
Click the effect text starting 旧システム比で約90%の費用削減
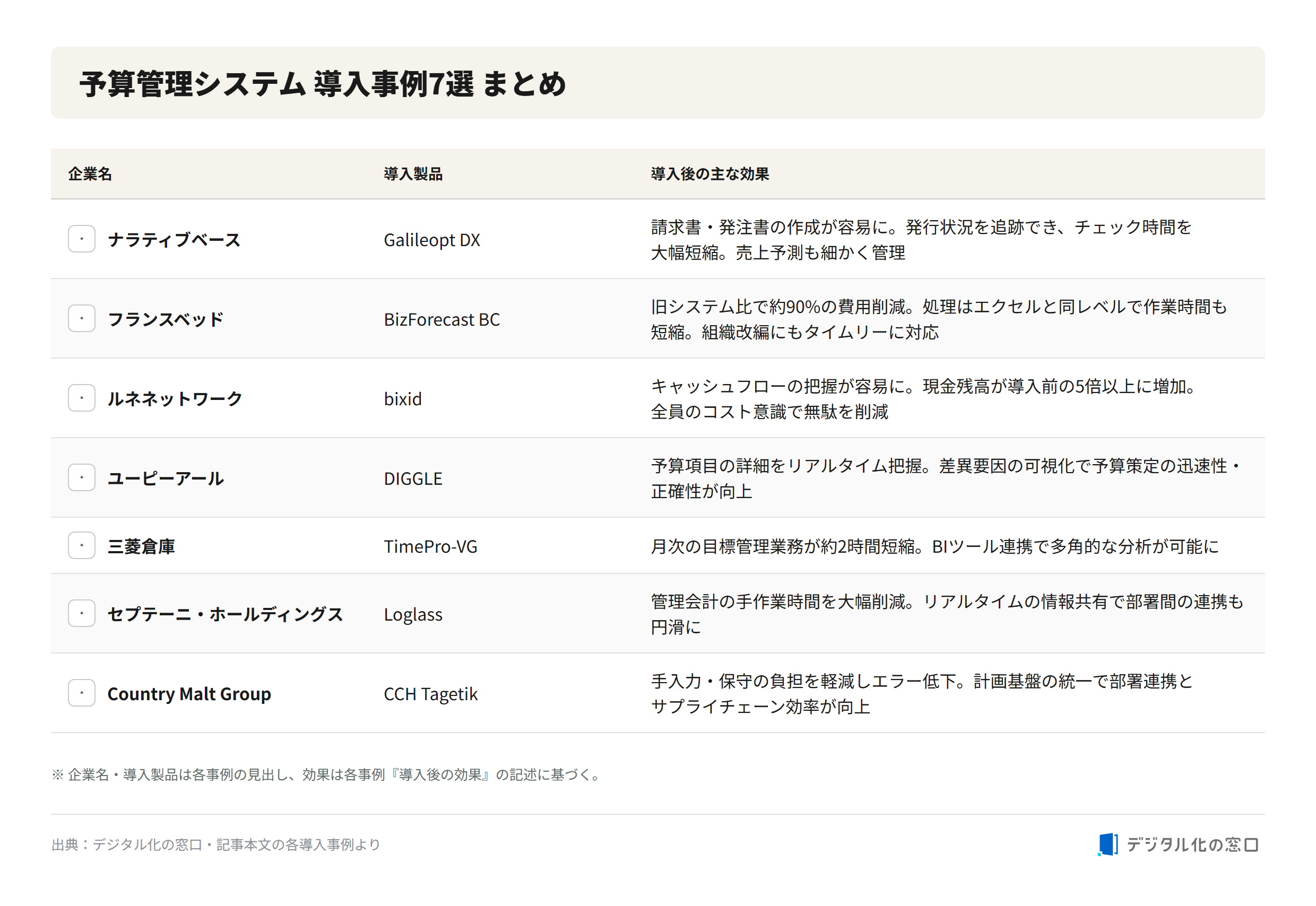pos(939,319)
